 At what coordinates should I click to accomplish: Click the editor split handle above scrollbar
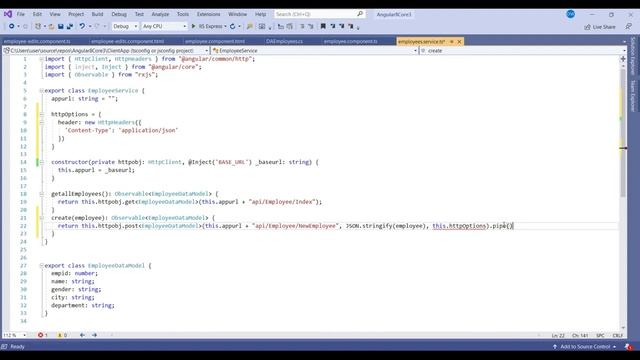pos(623,59)
